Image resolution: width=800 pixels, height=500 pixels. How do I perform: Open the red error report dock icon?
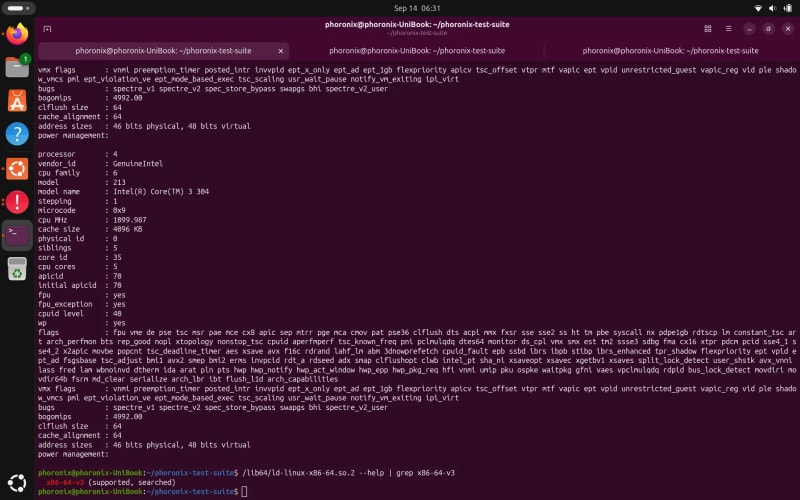(17, 202)
